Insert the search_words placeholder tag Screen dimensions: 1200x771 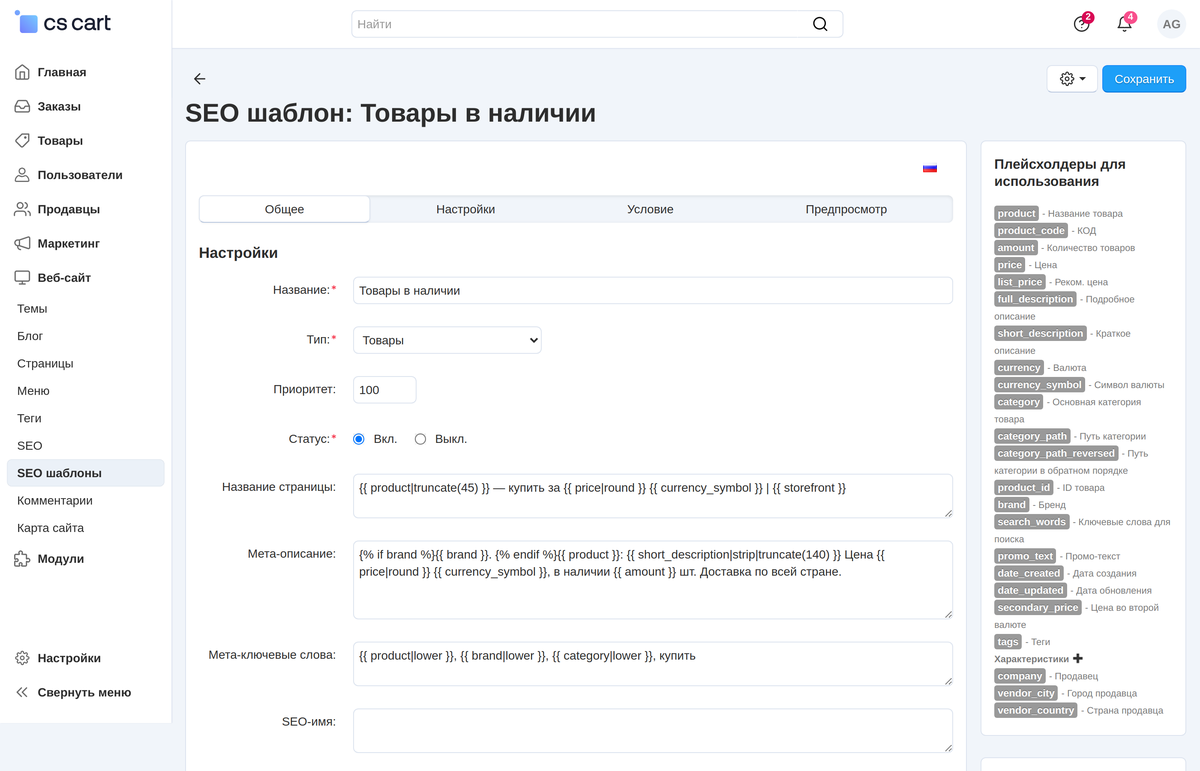pyautogui.click(x=1032, y=522)
